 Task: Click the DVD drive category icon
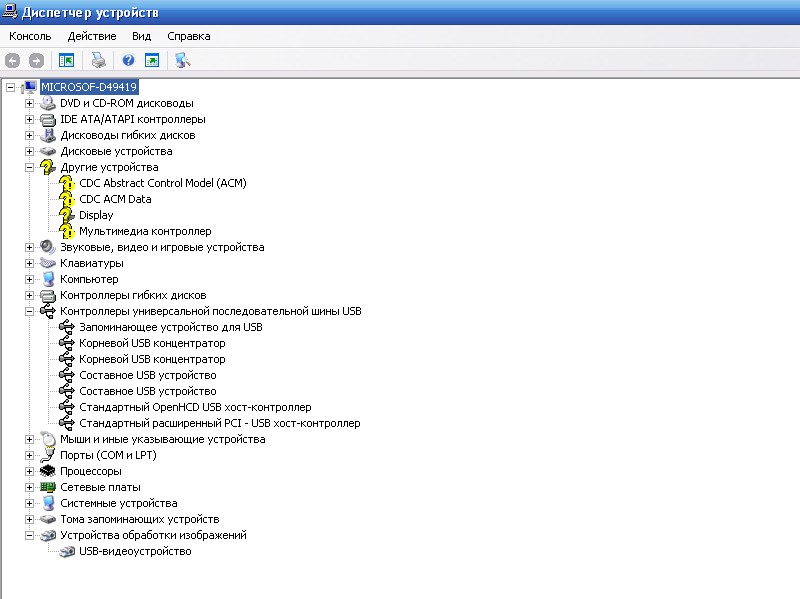pos(48,103)
